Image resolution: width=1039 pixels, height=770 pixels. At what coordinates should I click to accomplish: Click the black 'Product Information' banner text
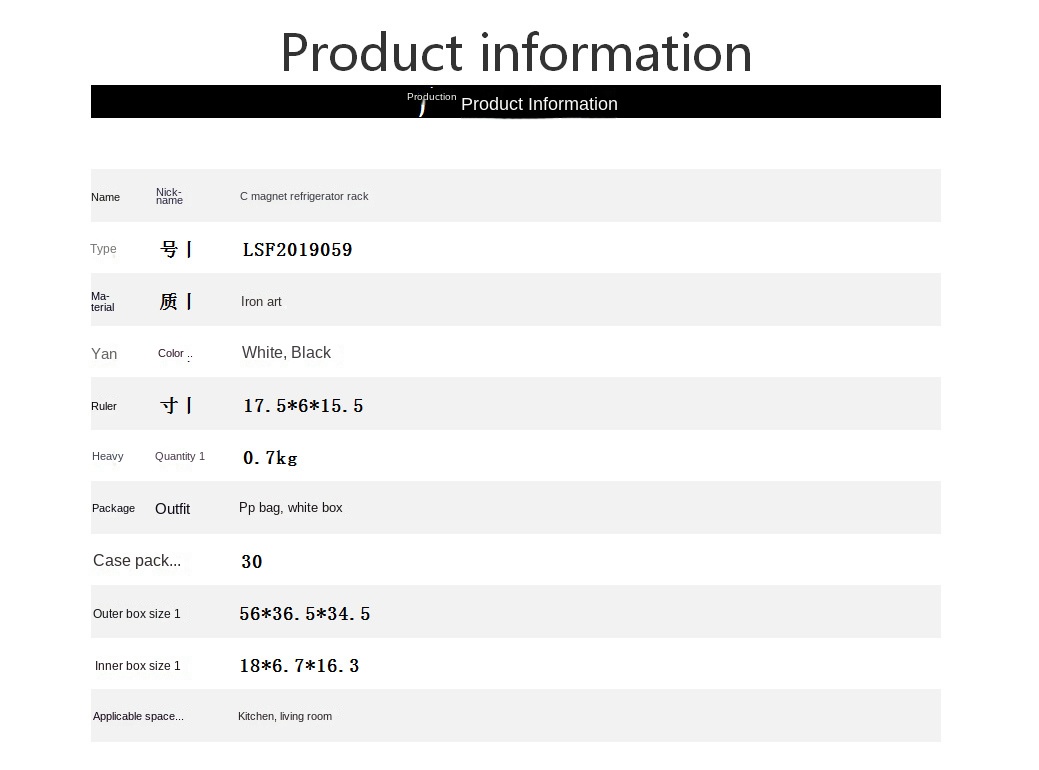point(539,104)
